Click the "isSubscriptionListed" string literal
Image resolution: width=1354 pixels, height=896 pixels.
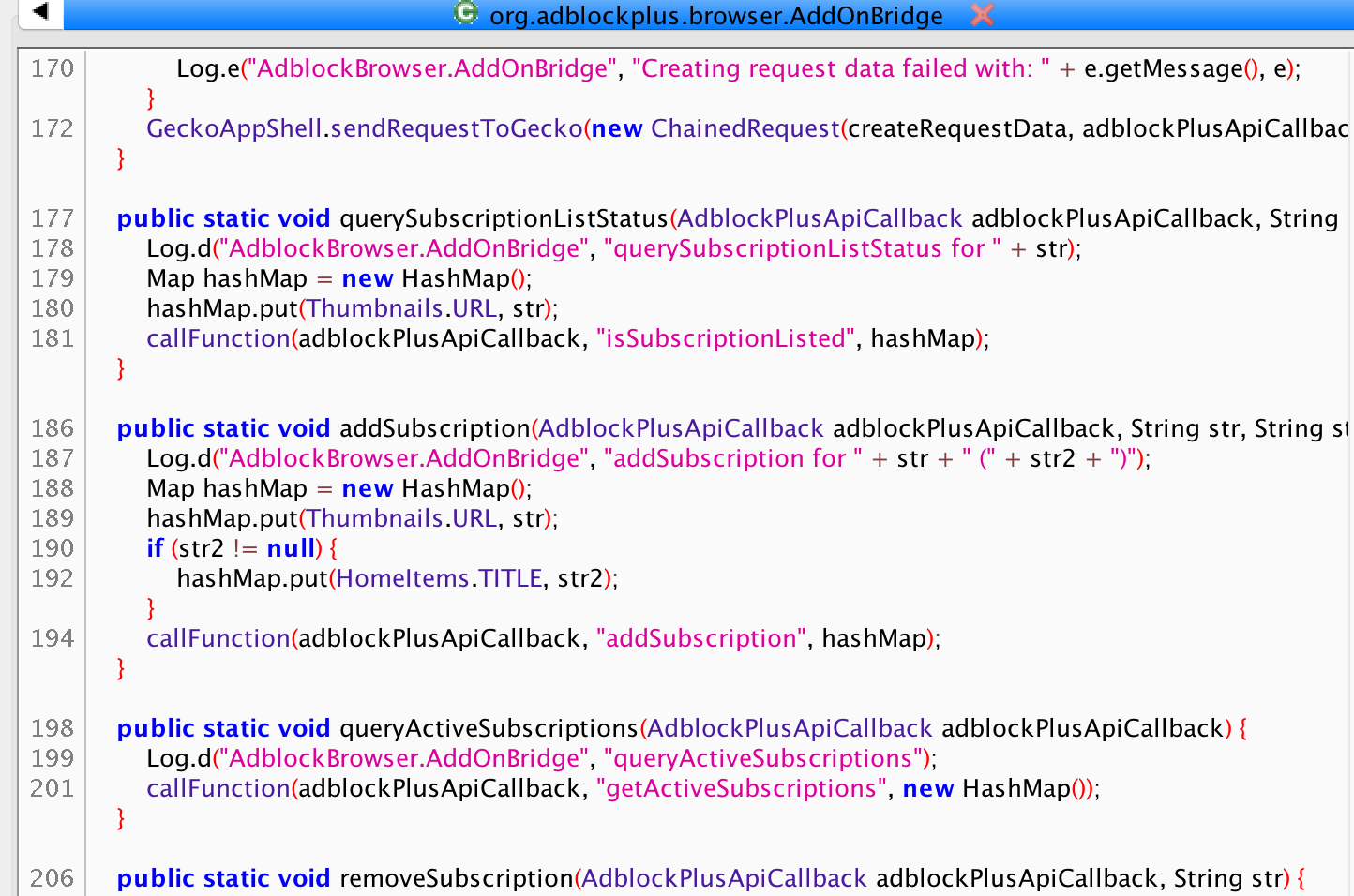pyautogui.click(x=726, y=338)
